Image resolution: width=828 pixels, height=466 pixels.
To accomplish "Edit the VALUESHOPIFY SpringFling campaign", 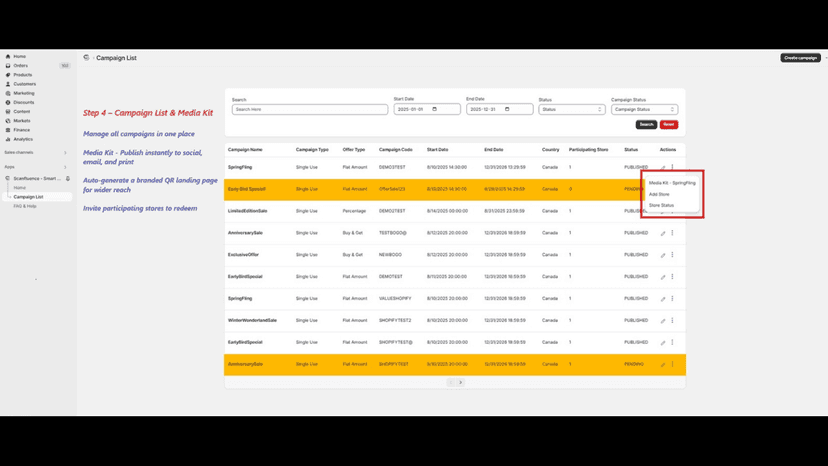I will (x=663, y=299).
